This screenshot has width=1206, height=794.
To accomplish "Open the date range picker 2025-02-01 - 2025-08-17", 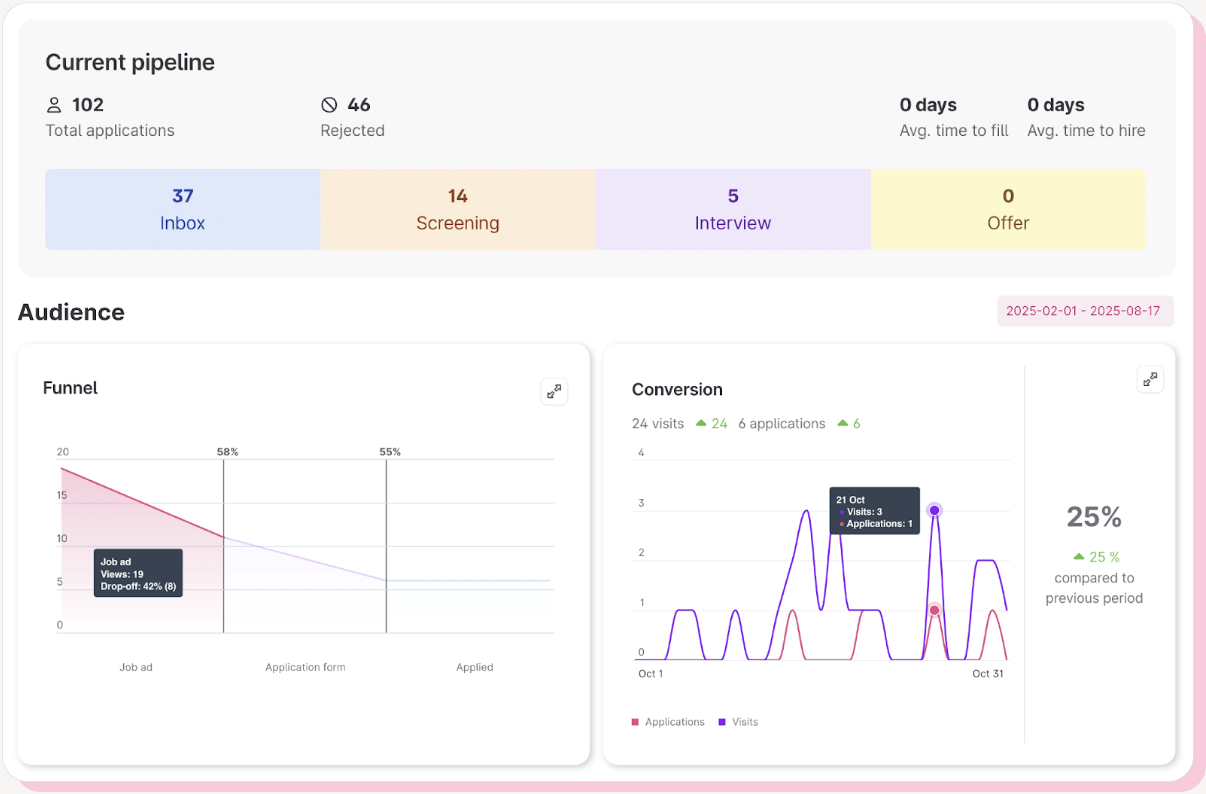I will click(1085, 311).
